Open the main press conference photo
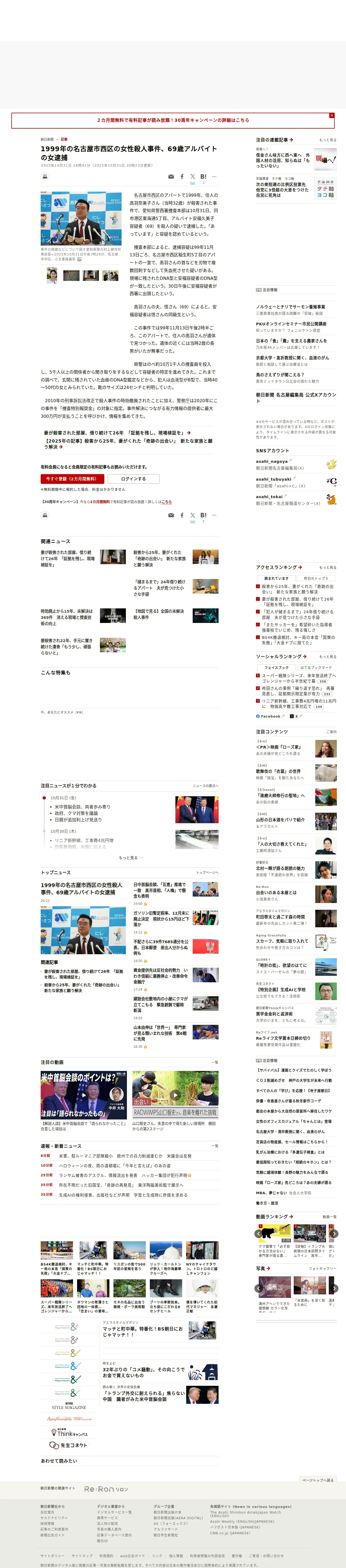Screen dimensions: 346x1568 [81, 219]
